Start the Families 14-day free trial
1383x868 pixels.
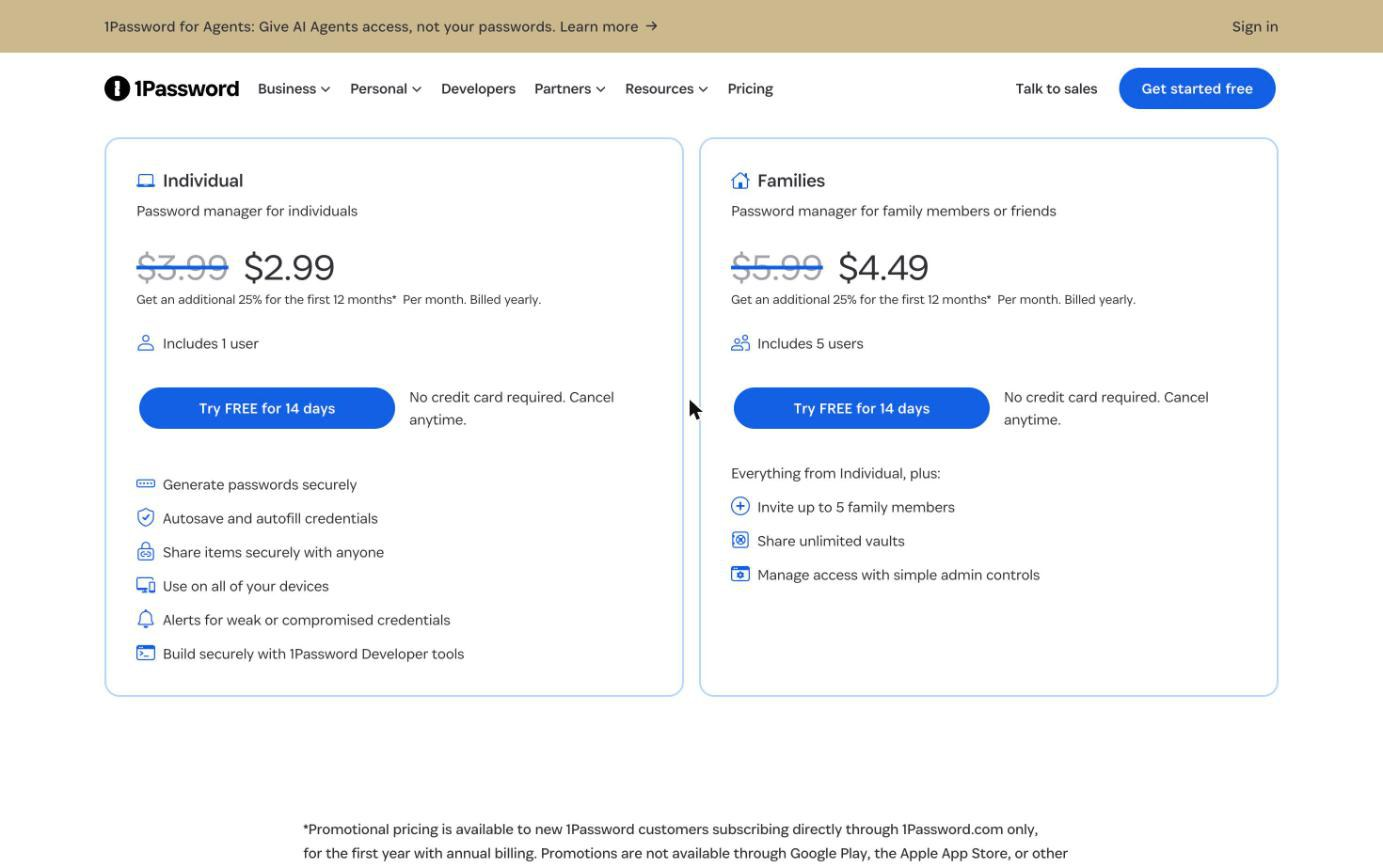(861, 408)
